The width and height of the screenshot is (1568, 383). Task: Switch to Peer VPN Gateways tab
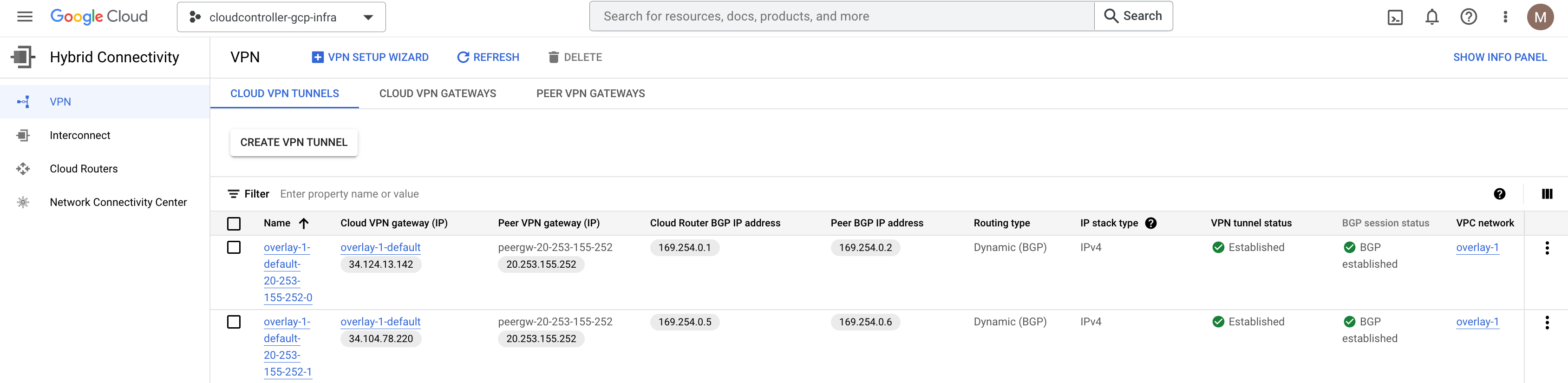coord(590,93)
